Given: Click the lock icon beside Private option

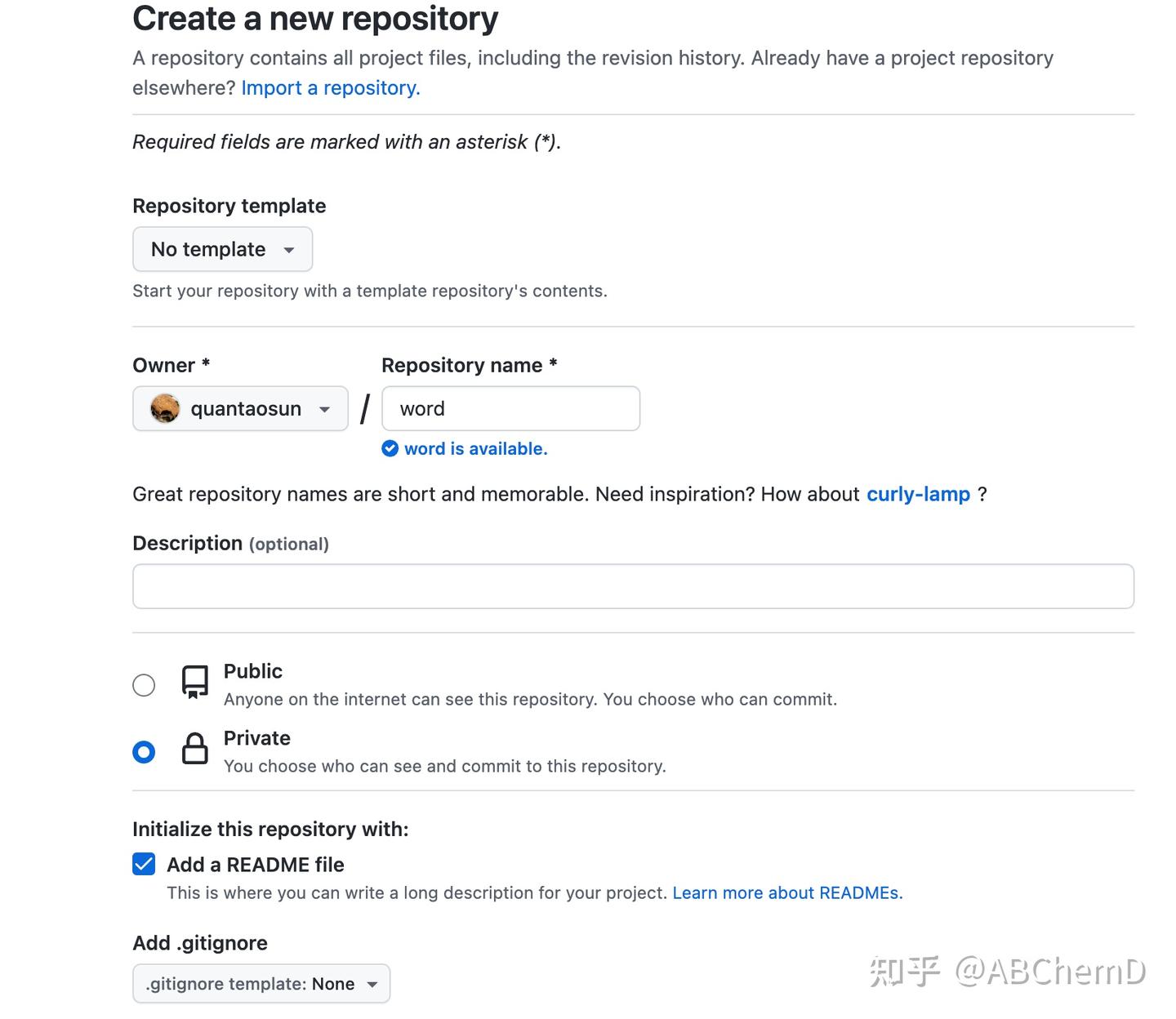Looking at the screenshot, I should tap(194, 750).
